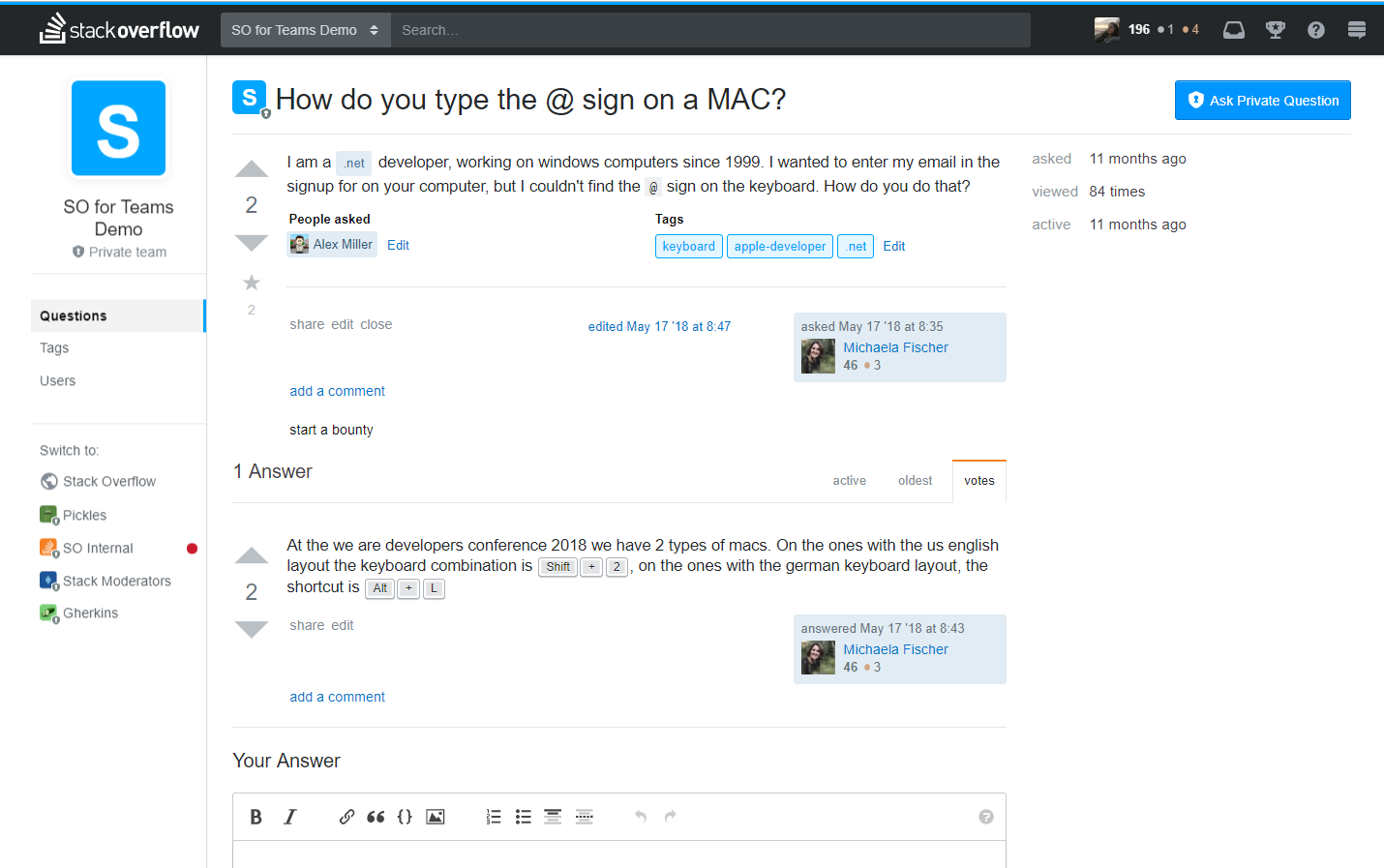1384x868 pixels.
Task: Click the SO for Teams Demo team logo
Action: pyautogui.click(x=118, y=128)
